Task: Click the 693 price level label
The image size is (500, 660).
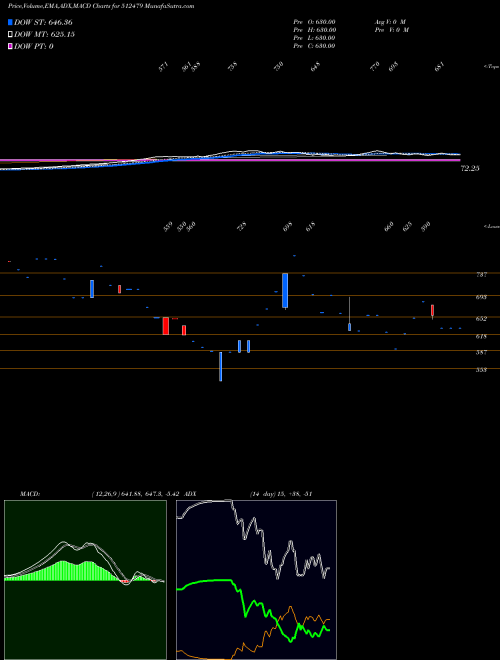Action: 481,297
